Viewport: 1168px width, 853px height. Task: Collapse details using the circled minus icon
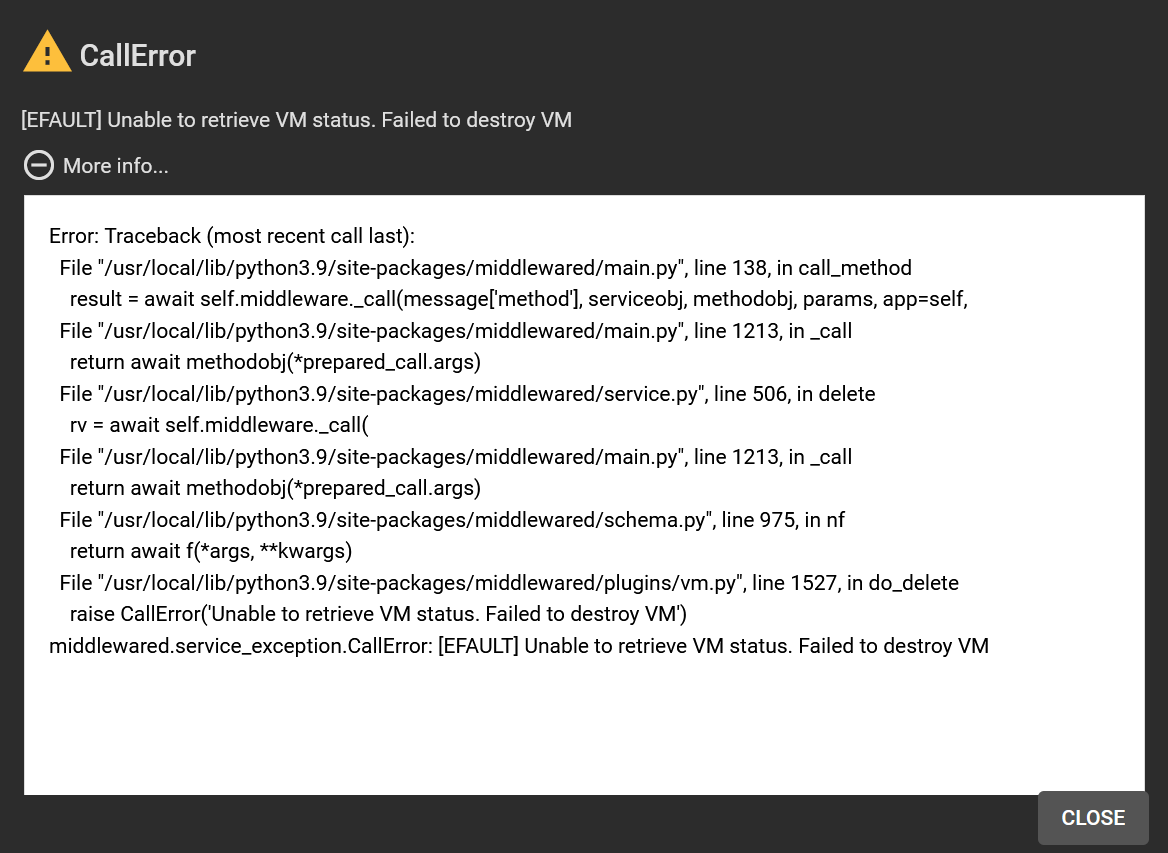39,165
